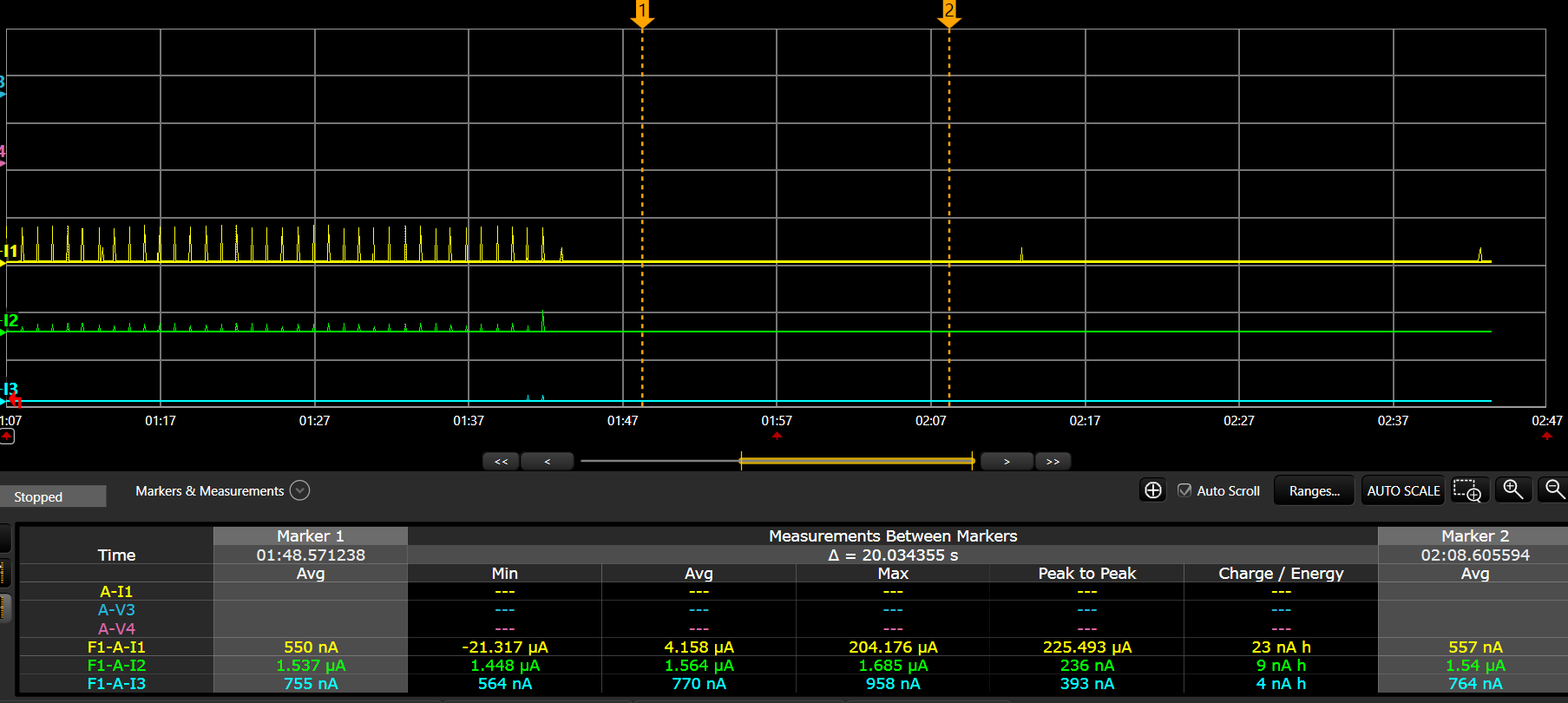Click the Marker 2 column header

pos(1474,535)
